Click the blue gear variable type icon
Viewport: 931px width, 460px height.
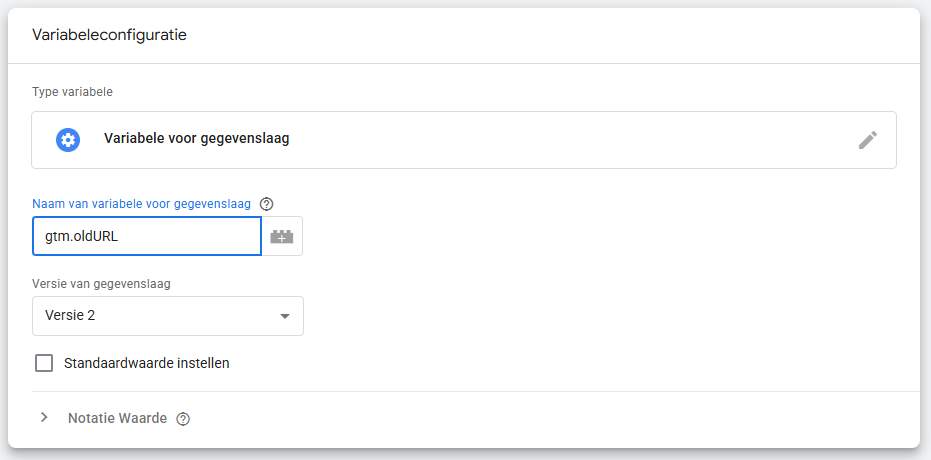click(x=68, y=140)
